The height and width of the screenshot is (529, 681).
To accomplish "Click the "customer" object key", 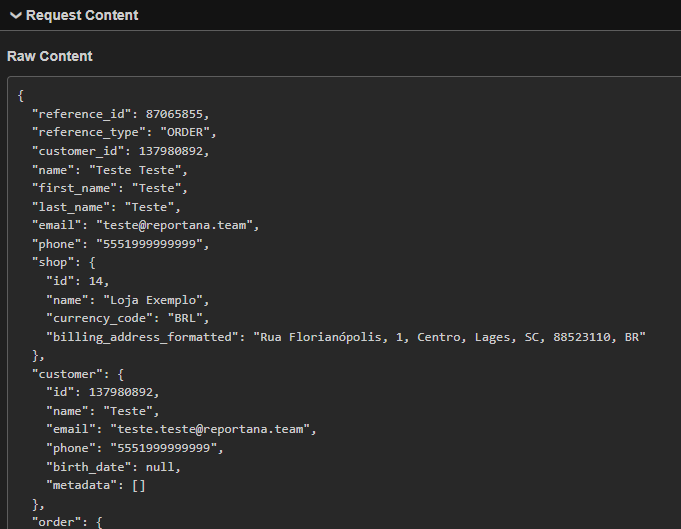I will click(68, 373).
